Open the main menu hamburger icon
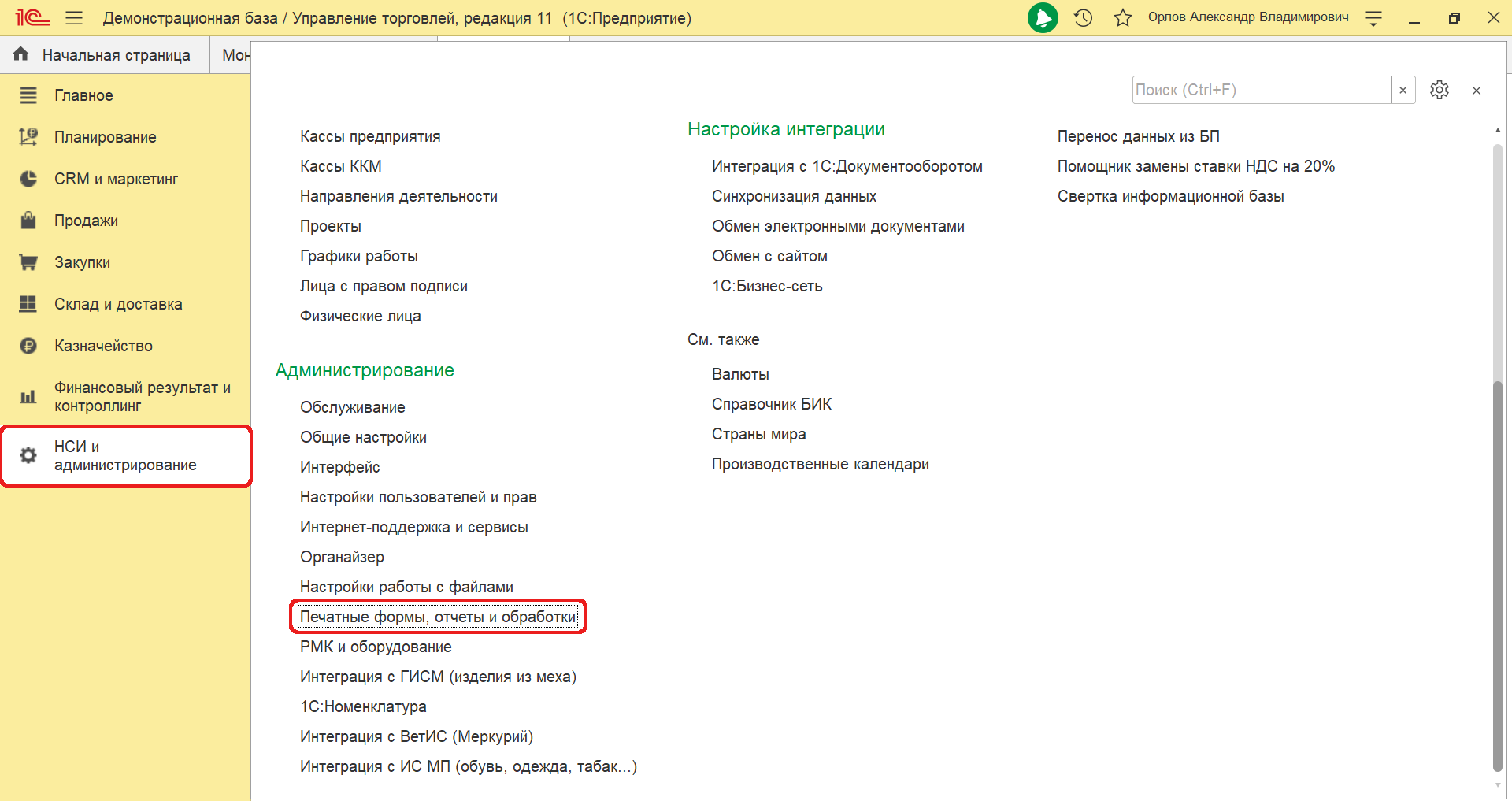Viewport: 1512px width, 801px height. (74, 18)
